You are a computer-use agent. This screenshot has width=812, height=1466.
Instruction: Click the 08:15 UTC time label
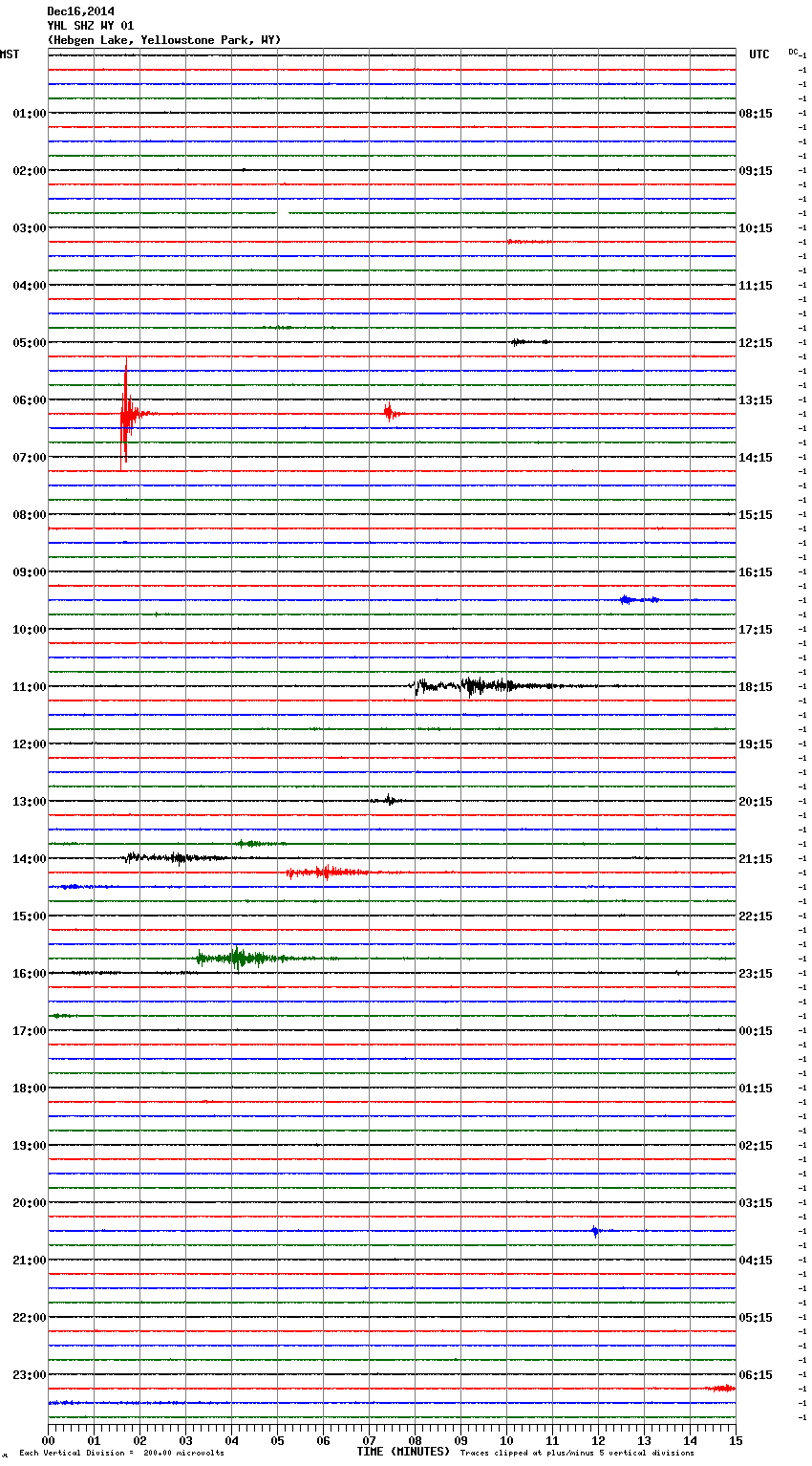(756, 114)
